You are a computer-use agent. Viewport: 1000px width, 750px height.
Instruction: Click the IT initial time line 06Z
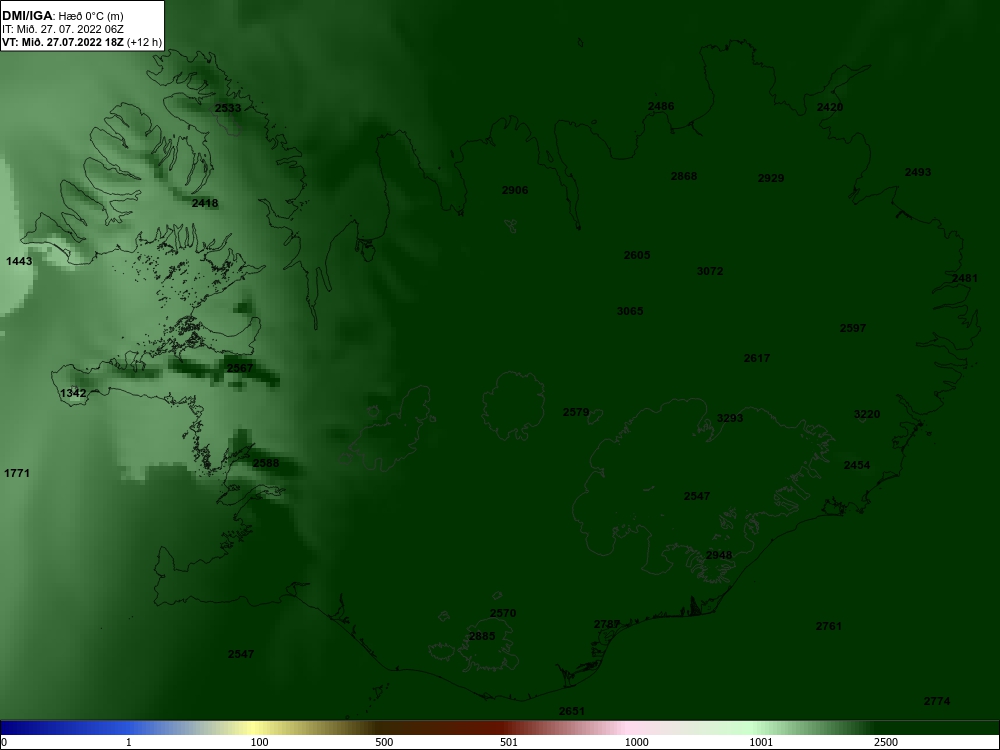coord(62,29)
